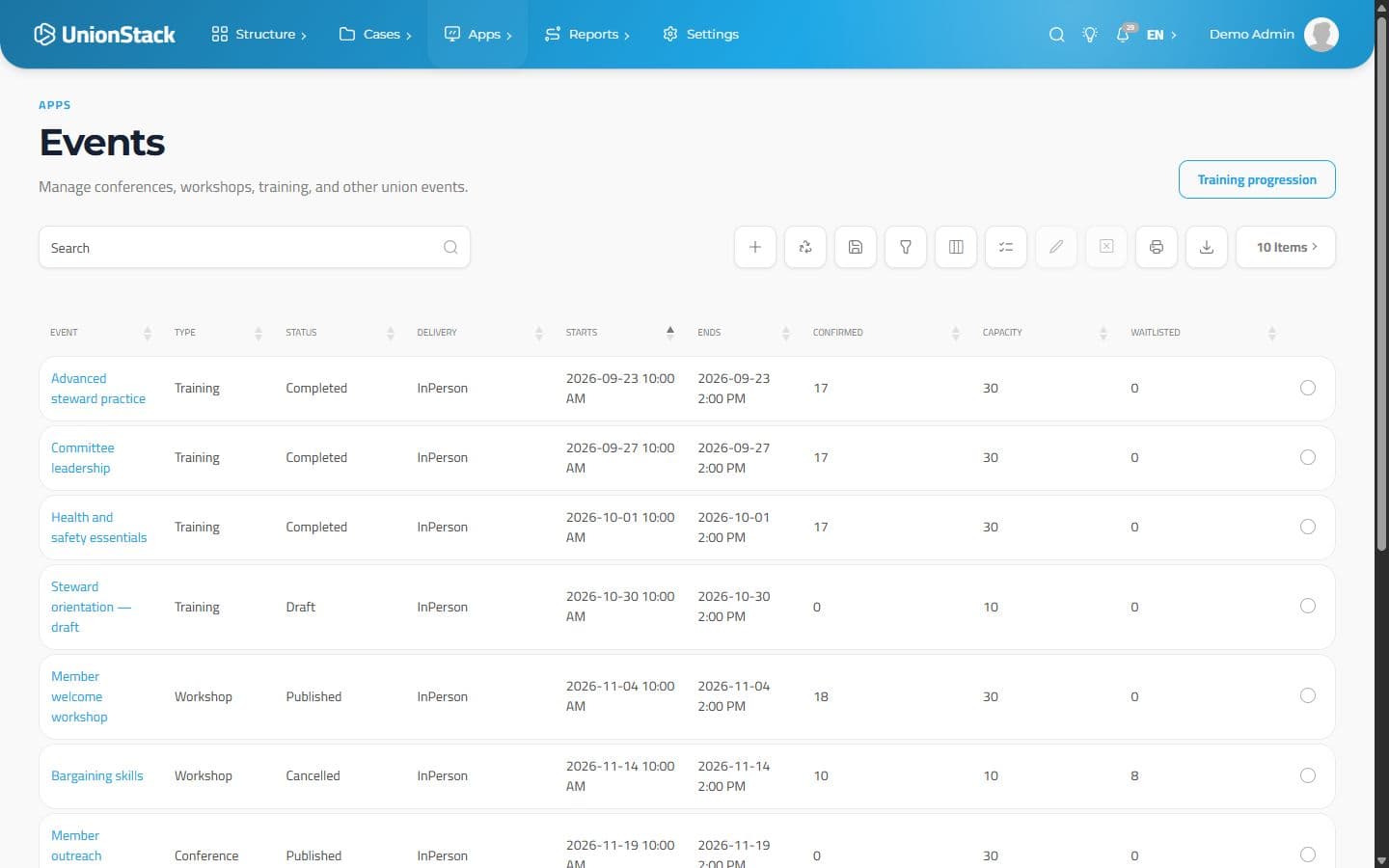Open the Structure menu

pyautogui.click(x=259, y=35)
